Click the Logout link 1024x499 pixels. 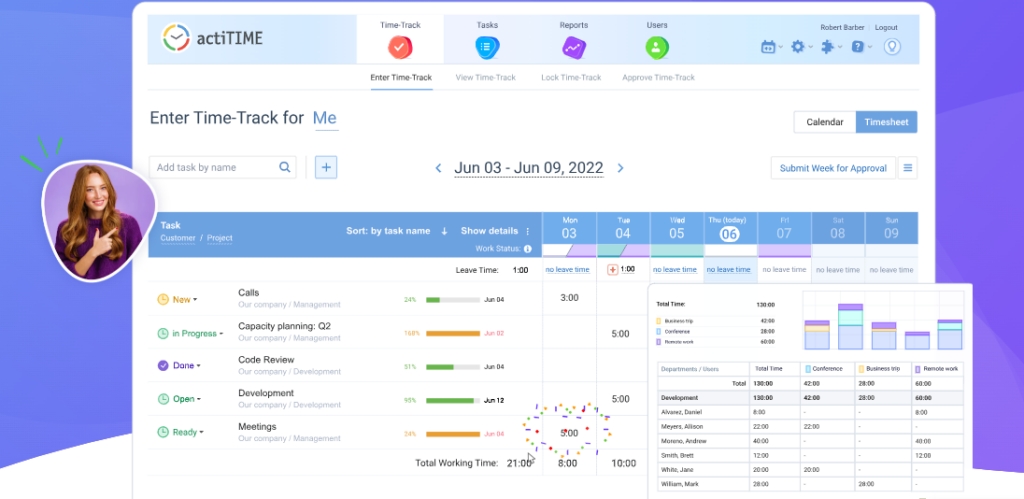(886, 27)
